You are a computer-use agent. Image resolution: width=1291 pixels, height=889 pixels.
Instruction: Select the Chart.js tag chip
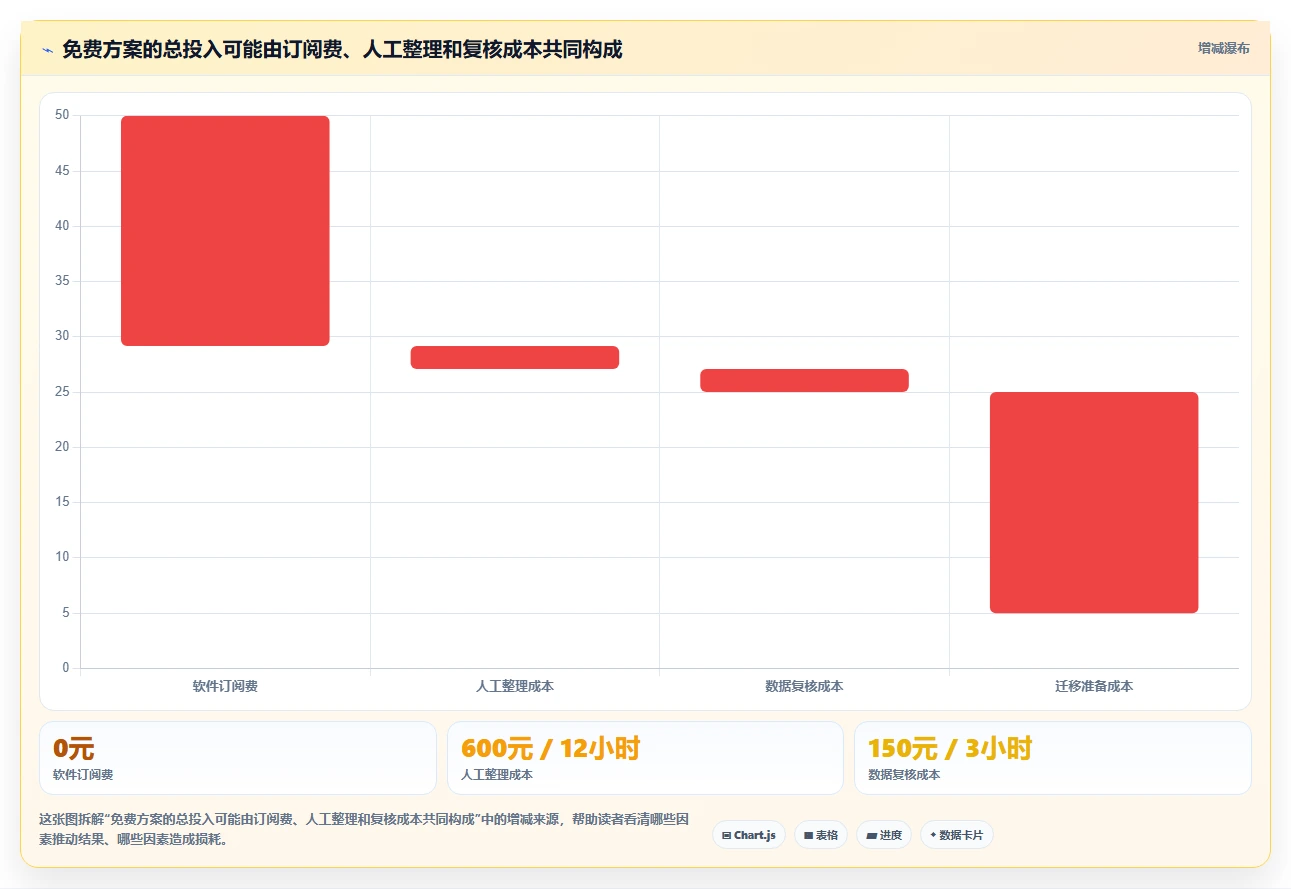coord(749,835)
